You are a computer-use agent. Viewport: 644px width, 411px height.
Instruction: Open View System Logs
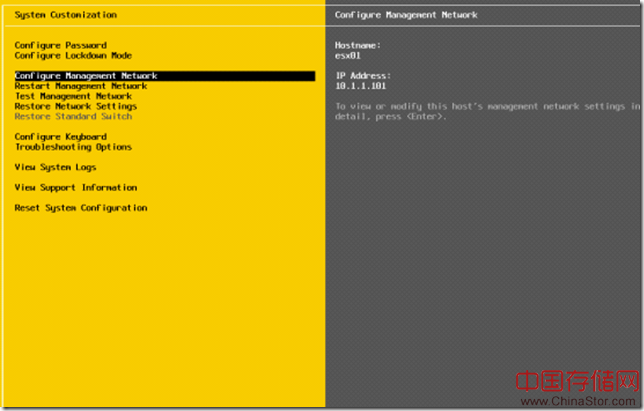55,167
